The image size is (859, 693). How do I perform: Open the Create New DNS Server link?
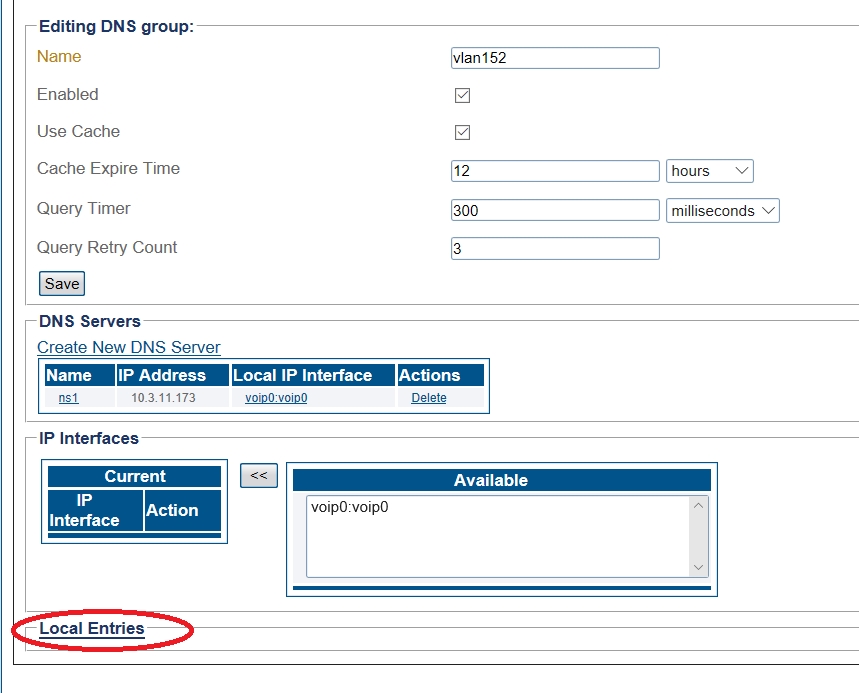[129, 348]
